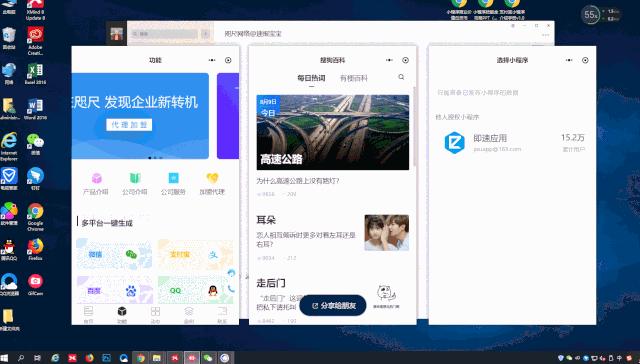Select the stacked-layers bottom tab
640x364 pixels.
tap(189, 315)
